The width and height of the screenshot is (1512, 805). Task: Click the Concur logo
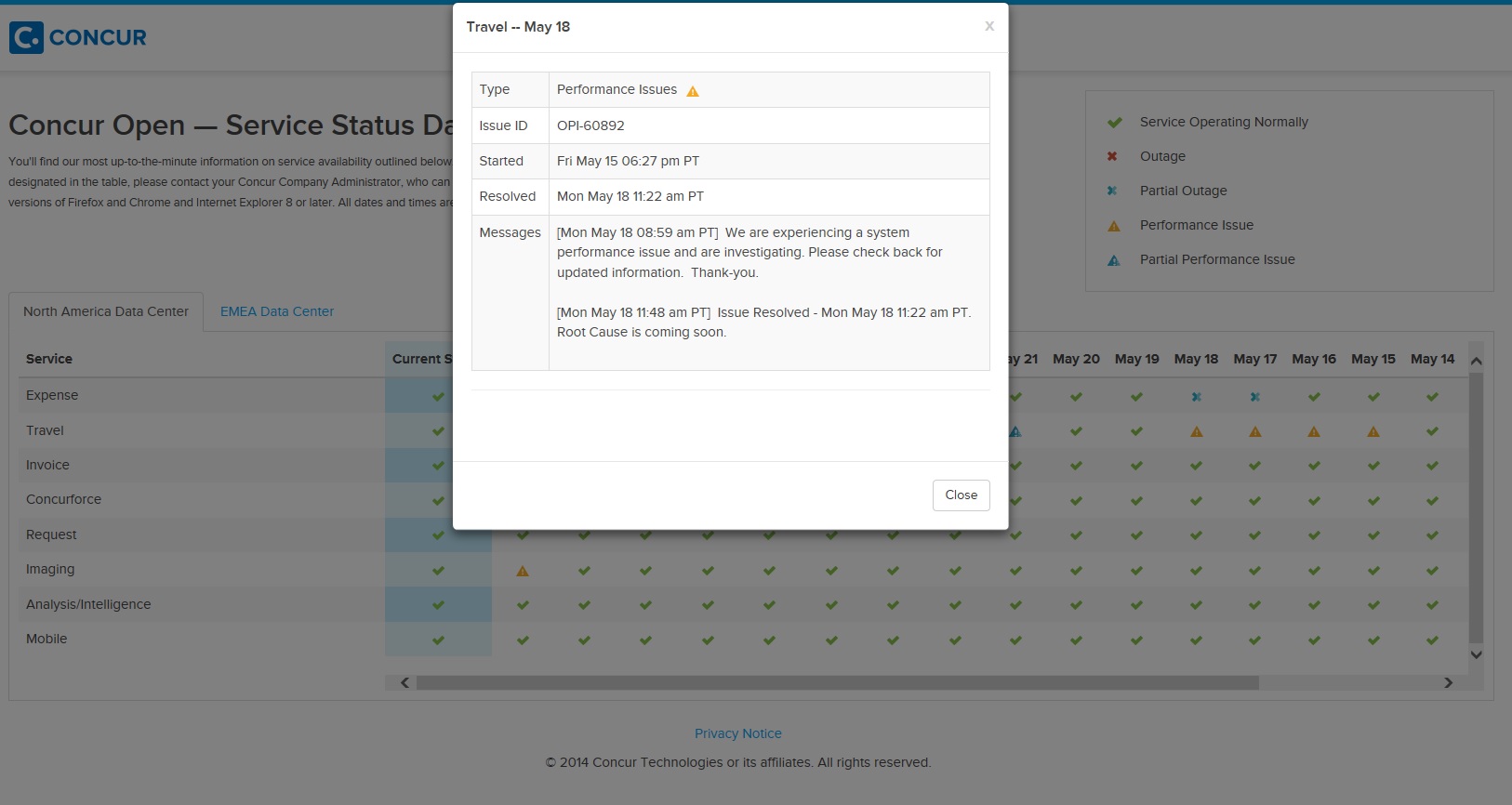pyautogui.click(x=78, y=37)
